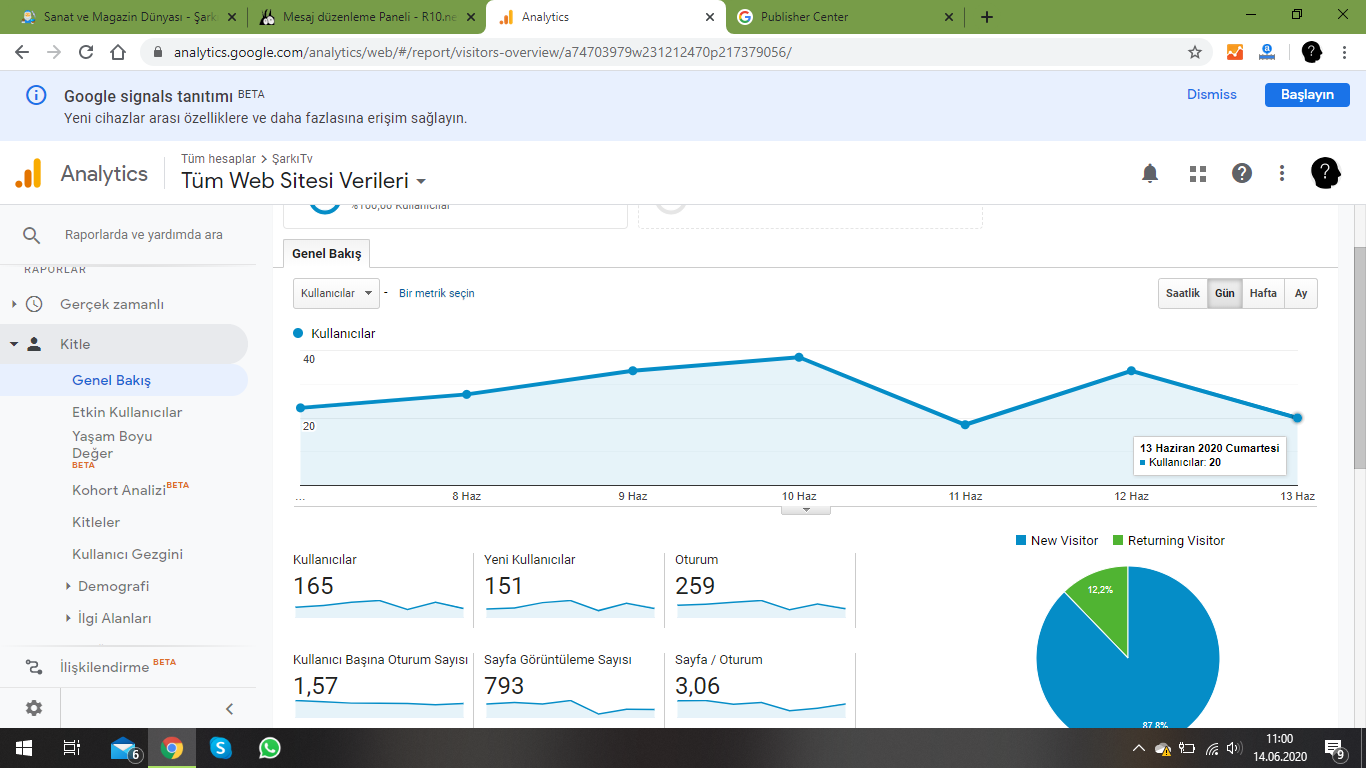Open the three-dot more options menu
1366x768 pixels.
click(1282, 173)
